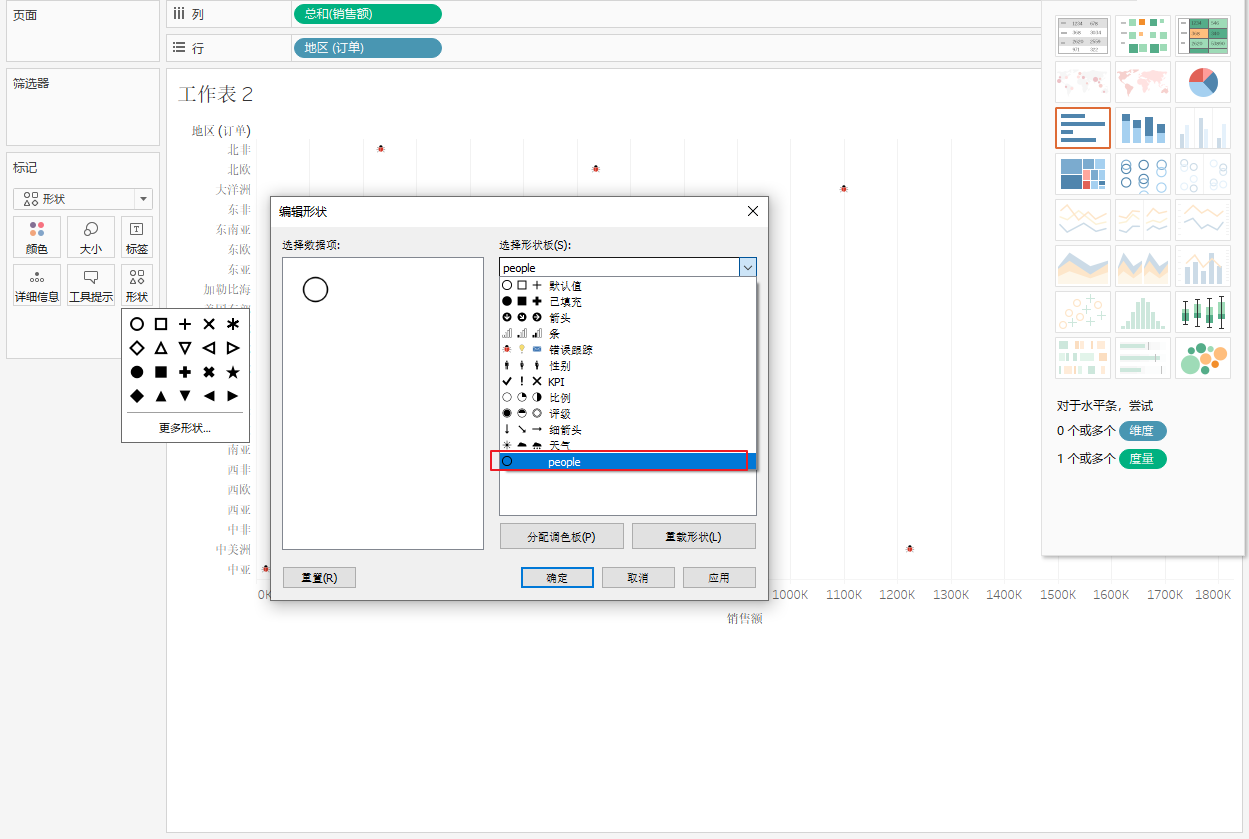Select the filled right-pointing triangle shape
The height and width of the screenshot is (839, 1249).
point(233,396)
